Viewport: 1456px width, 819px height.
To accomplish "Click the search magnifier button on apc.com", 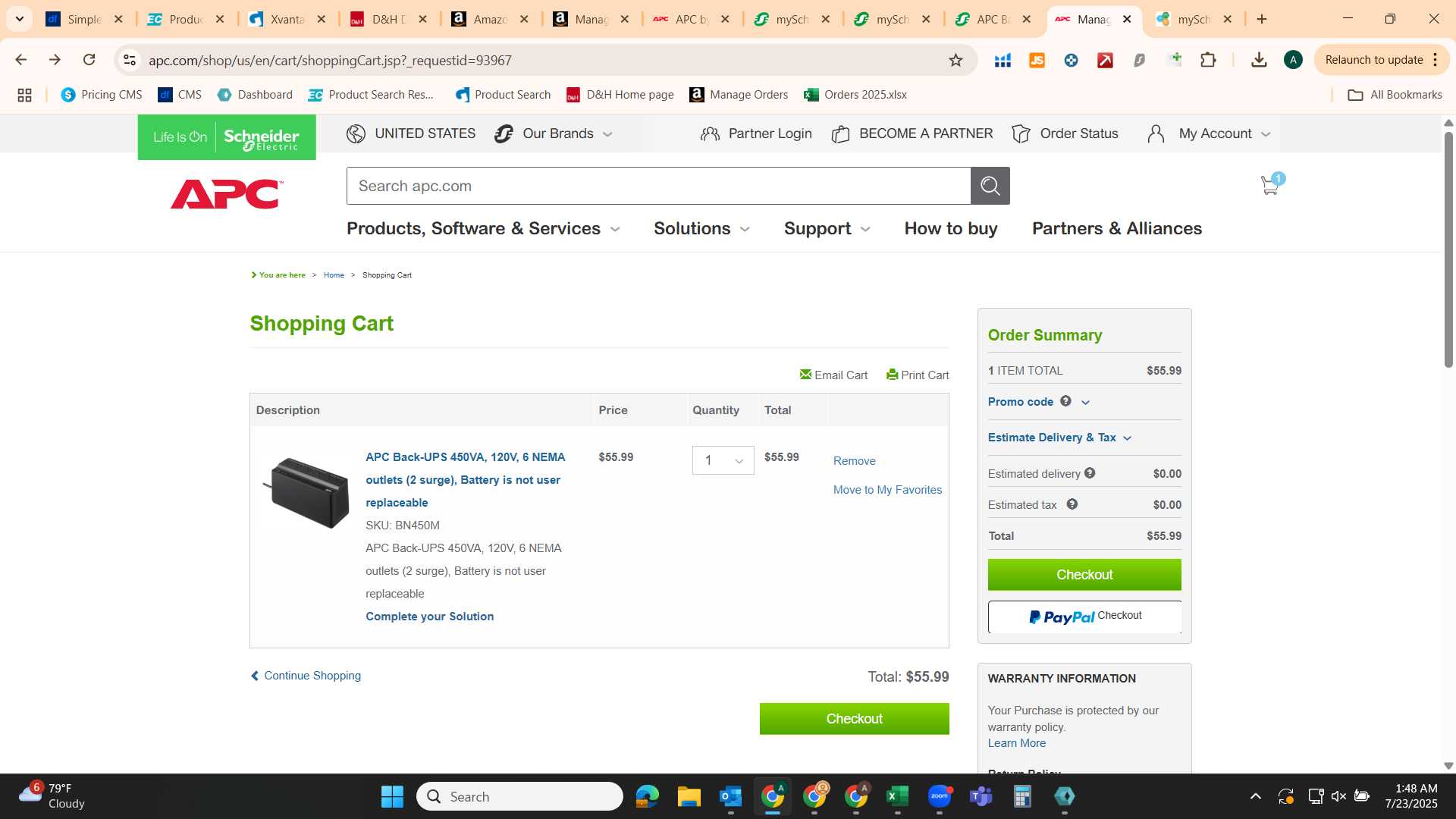I will 990,186.
